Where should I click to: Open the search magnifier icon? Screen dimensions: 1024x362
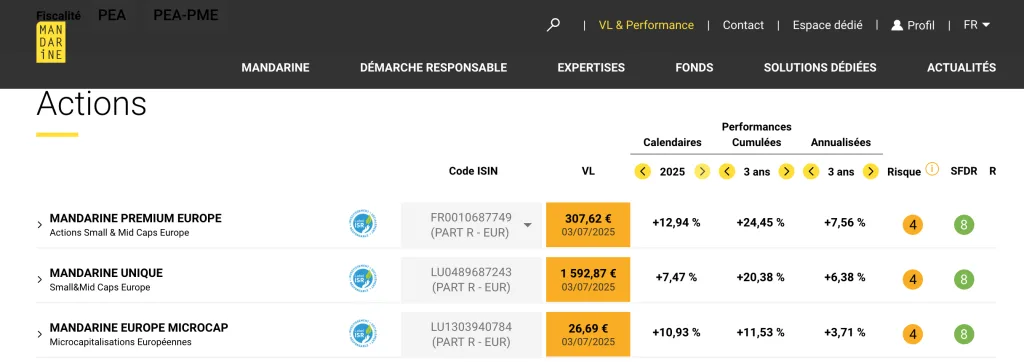click(553, 25)
